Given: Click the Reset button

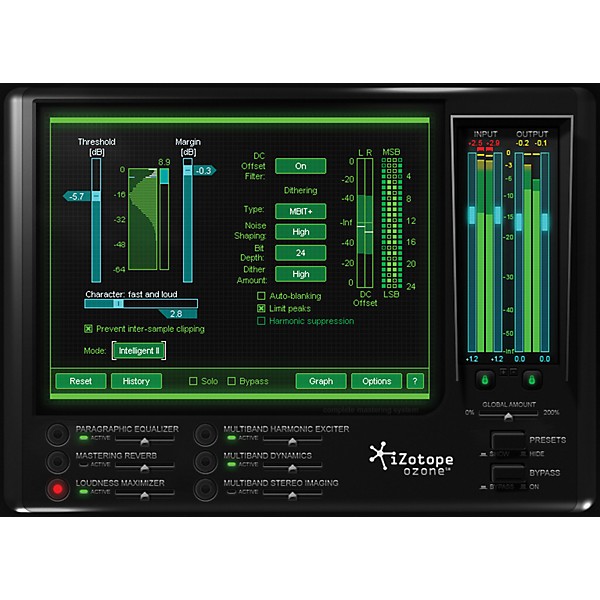Looking at the screenshot, I should (81, 381).
